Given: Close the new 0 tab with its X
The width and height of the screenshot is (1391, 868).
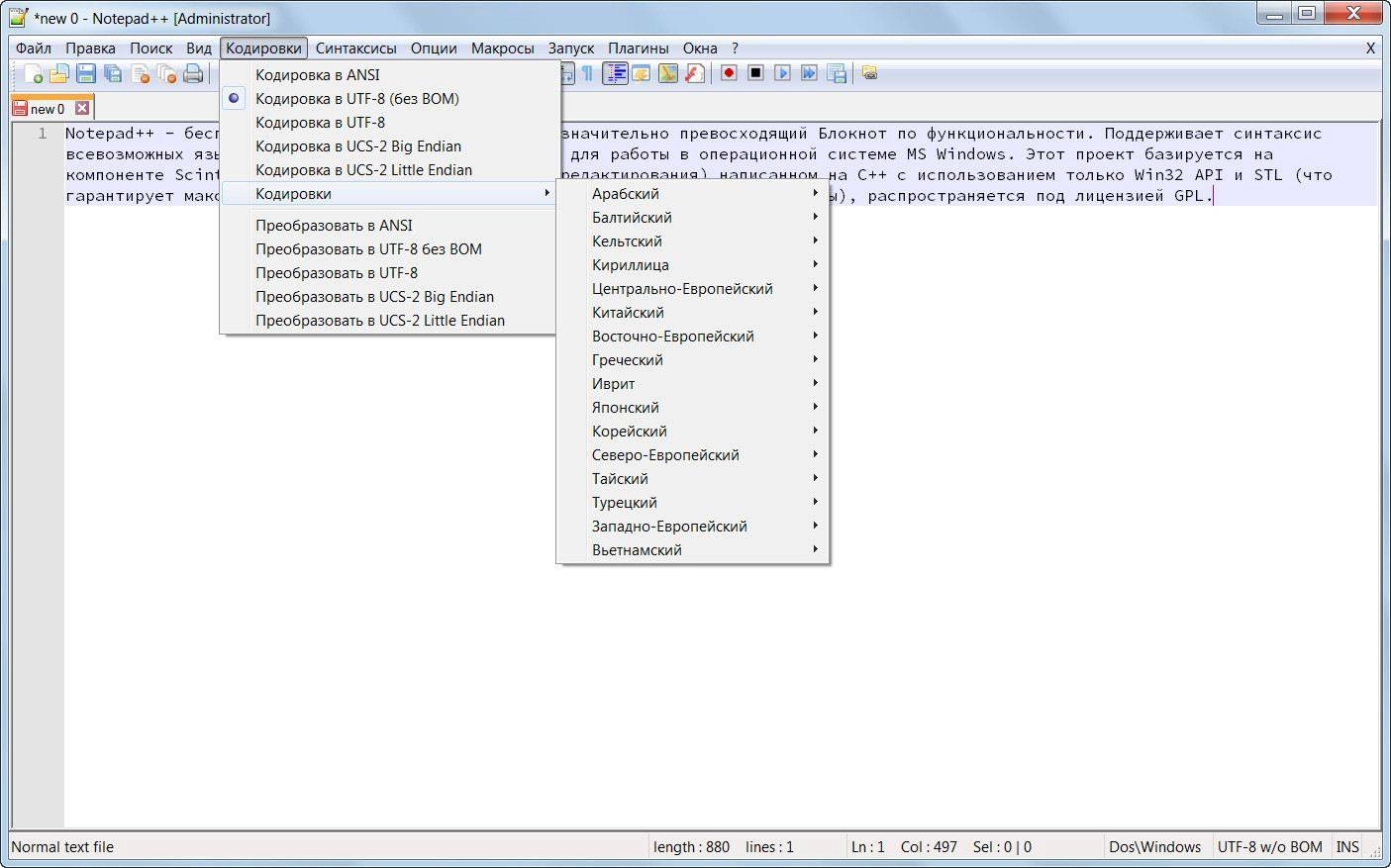Looking at the screenshot, I should (82, 109).
